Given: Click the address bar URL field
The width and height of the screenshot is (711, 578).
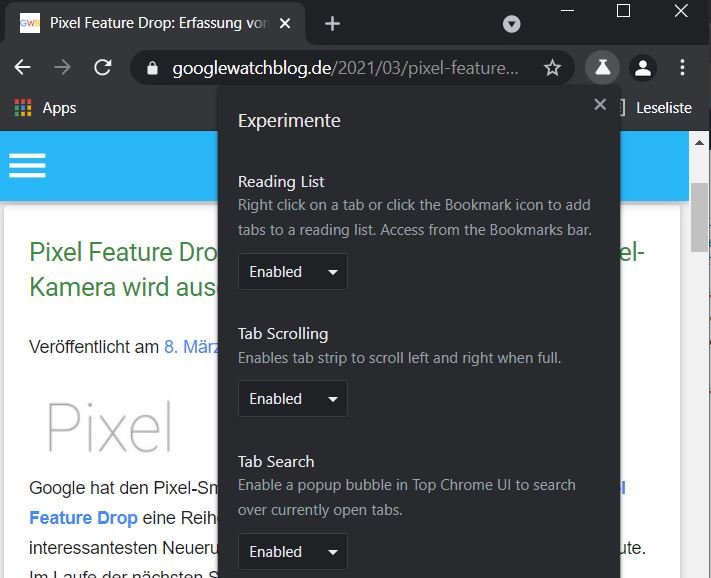Looking at the screenshot, I should coord(345,68).
